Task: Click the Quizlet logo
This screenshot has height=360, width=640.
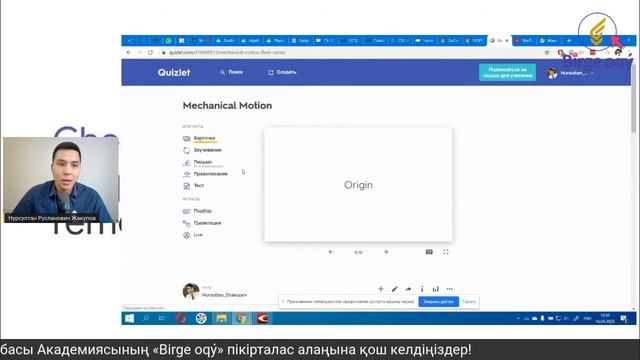Action: (174, 73)
